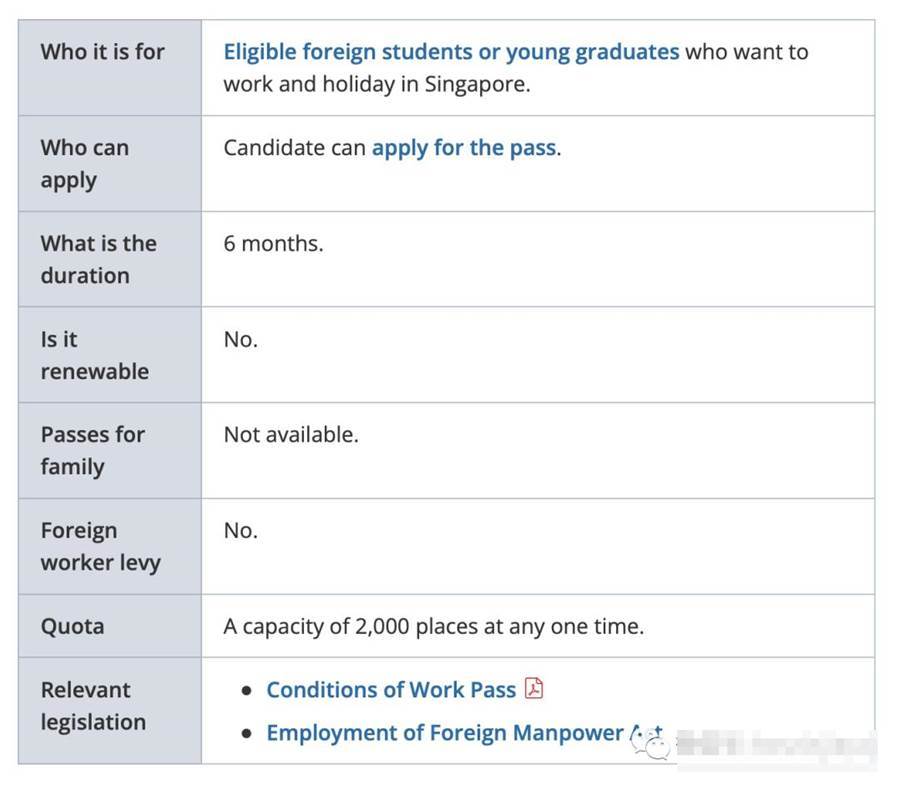Click the 'Not available.' value text
The image size is (900, 785).
pos(291,435)
